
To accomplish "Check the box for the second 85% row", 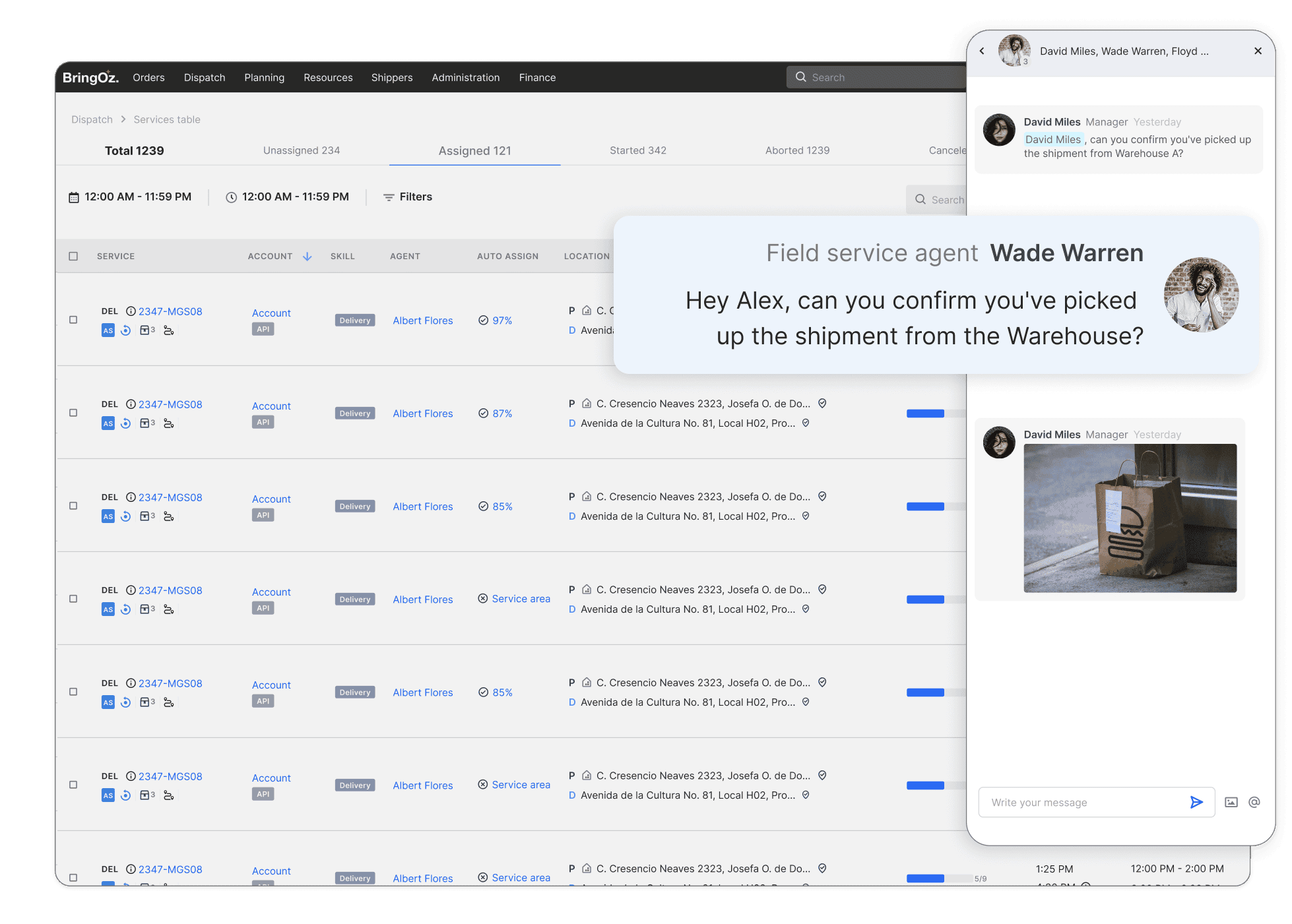I will (x=73, y=692).
